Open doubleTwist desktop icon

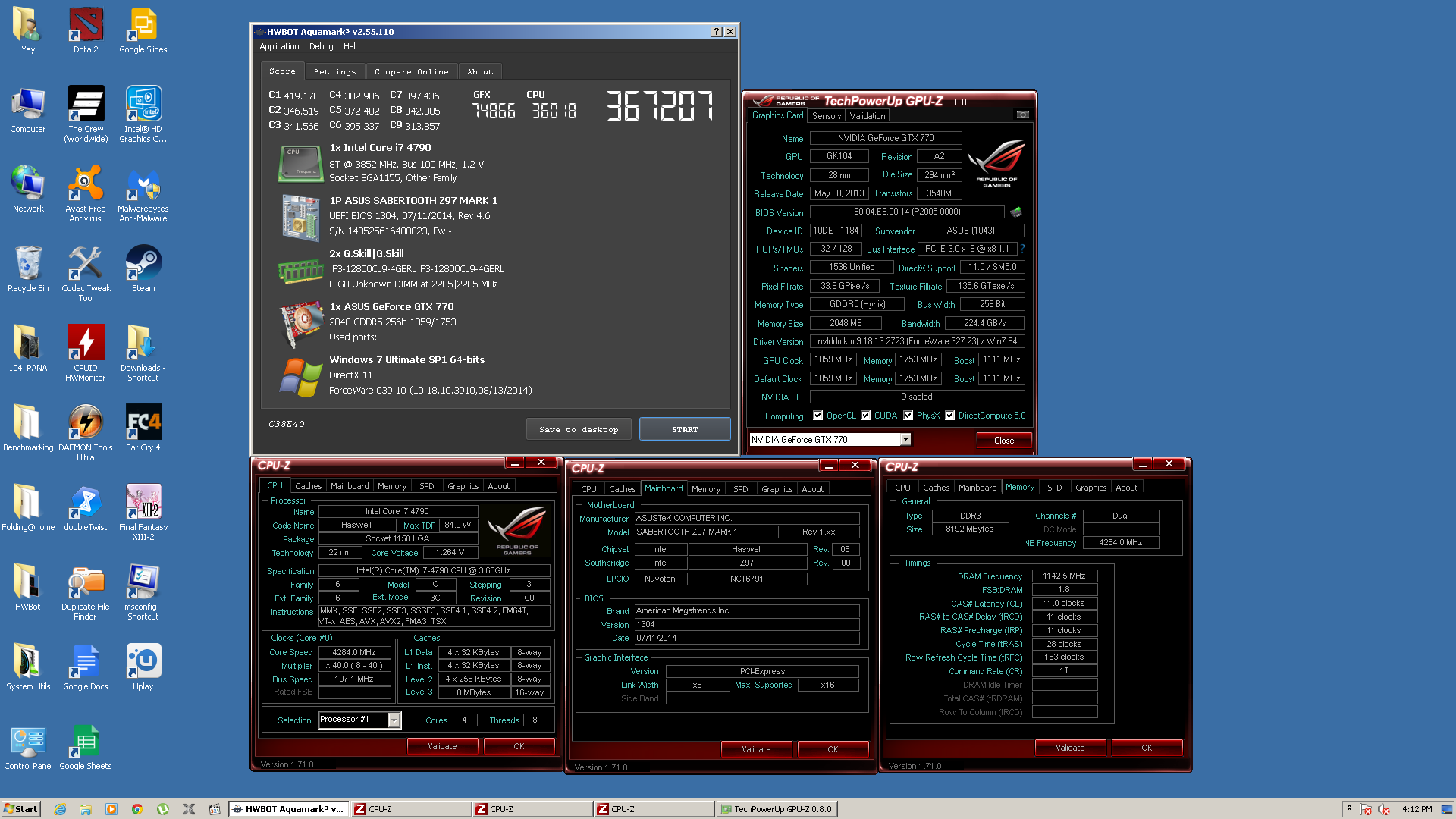point(86,508)
